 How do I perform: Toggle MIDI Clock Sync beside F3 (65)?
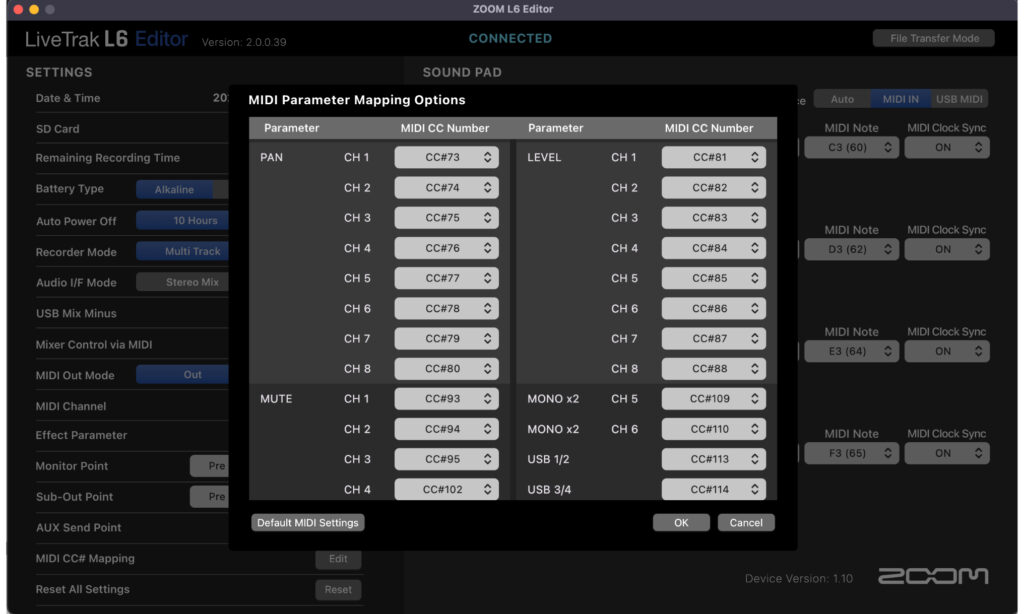pyautogui.click(x=947, y=453)
